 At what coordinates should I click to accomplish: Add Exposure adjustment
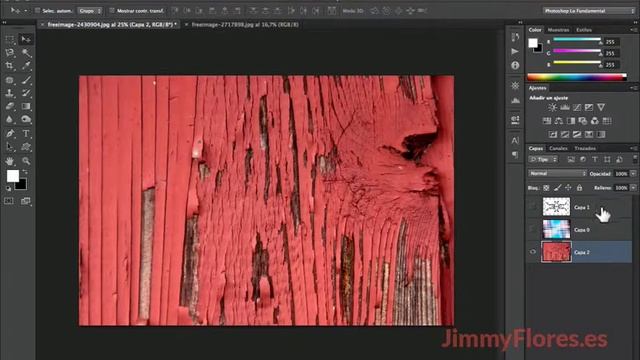tap(589, 107)
